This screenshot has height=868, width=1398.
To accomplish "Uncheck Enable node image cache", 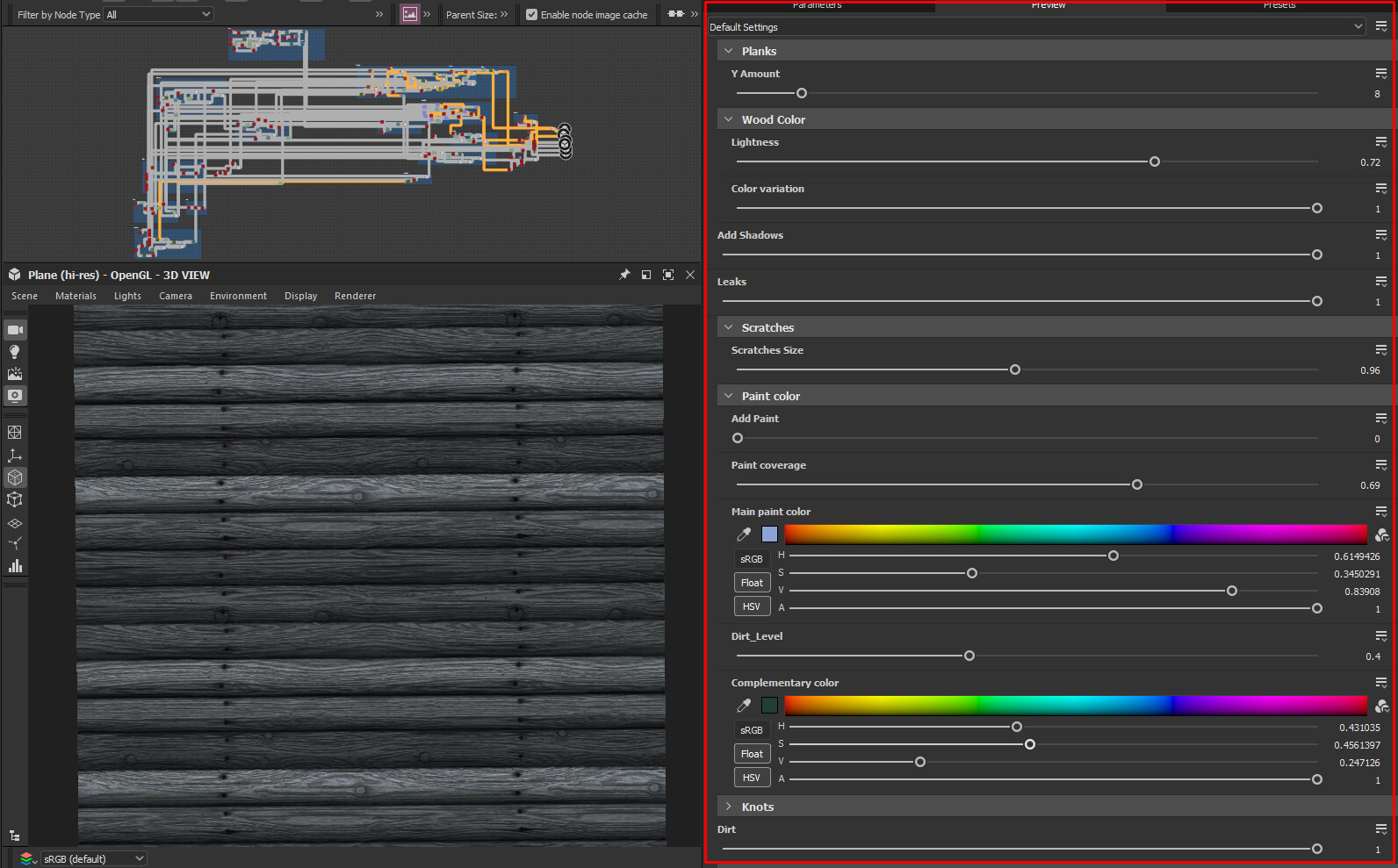I will pos(531,15).
